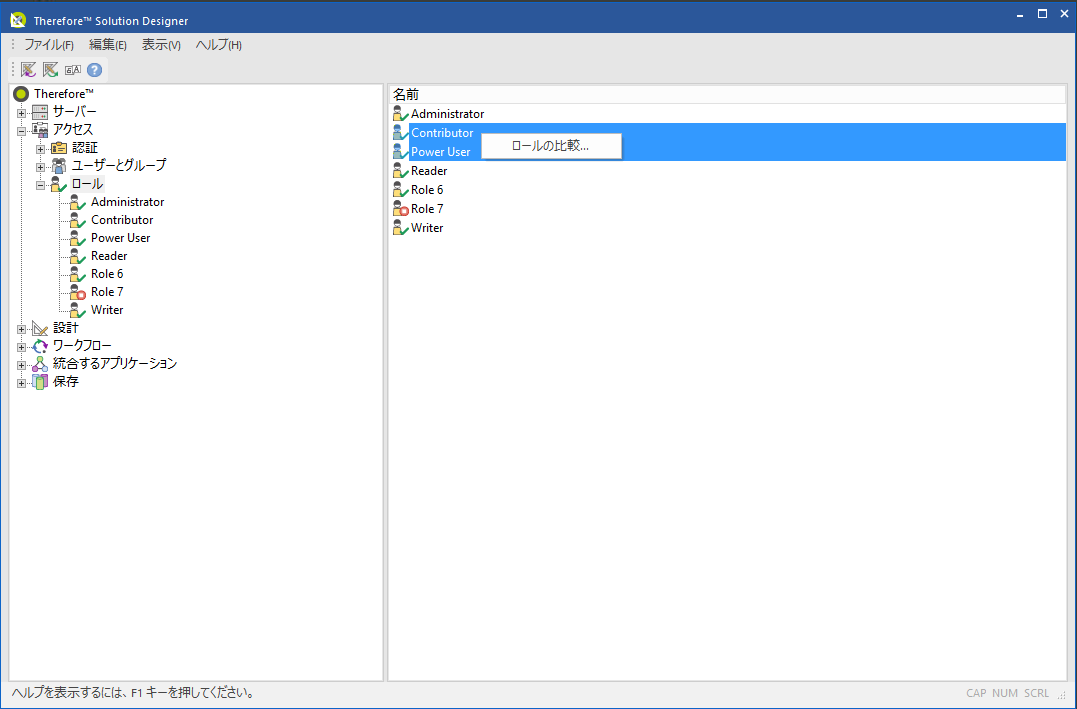Click the Writer icon in the right list
1077x709 pixels.
[400, 228]
